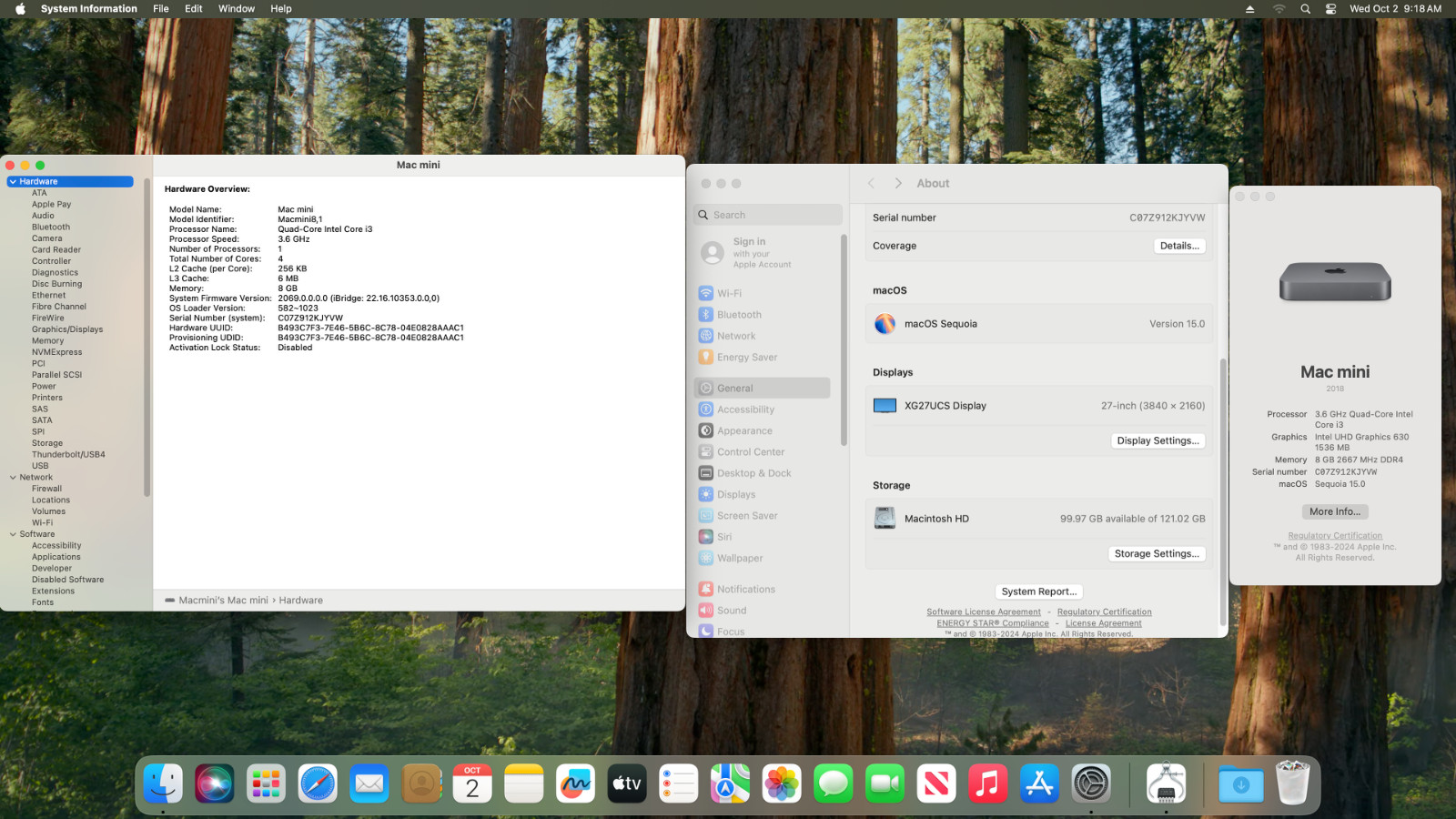1456x819 pixels.
Task: Select Bluetooth icon in Settings sidebar
Action: coord(706,315)
